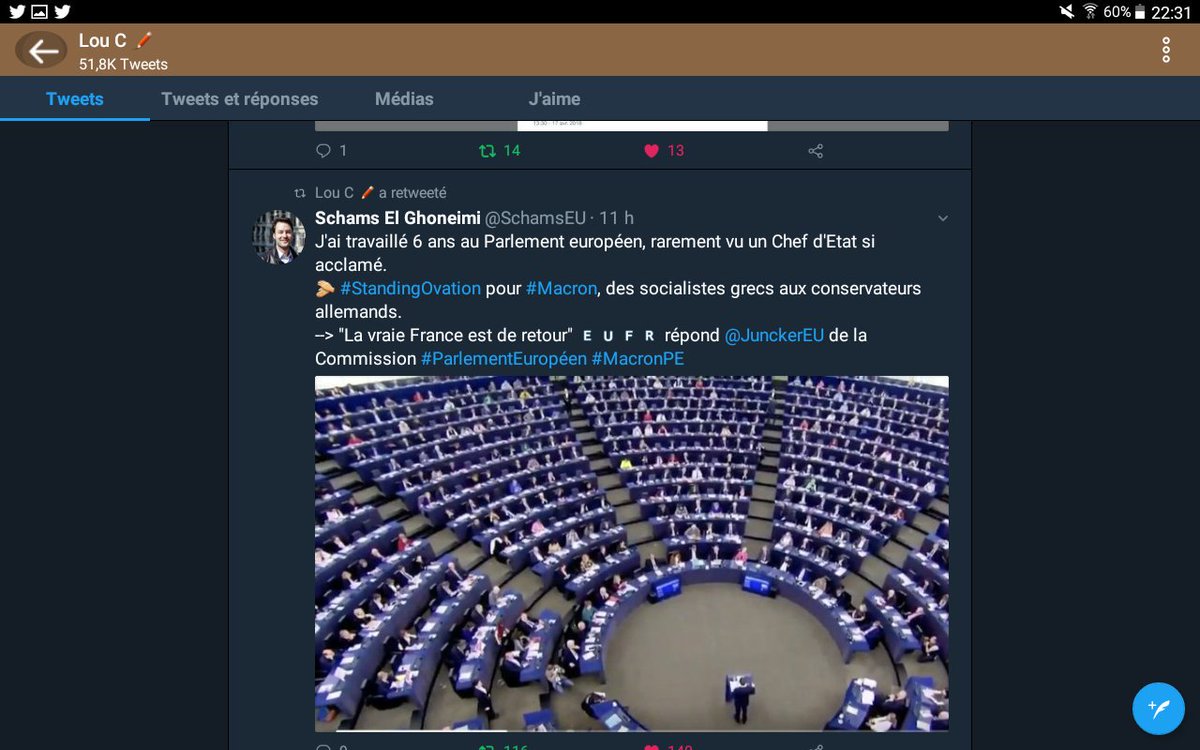This screenshot has width=1200, height=750.
Task: Tap the back arrow button
Action: click(x=41, y=51)
